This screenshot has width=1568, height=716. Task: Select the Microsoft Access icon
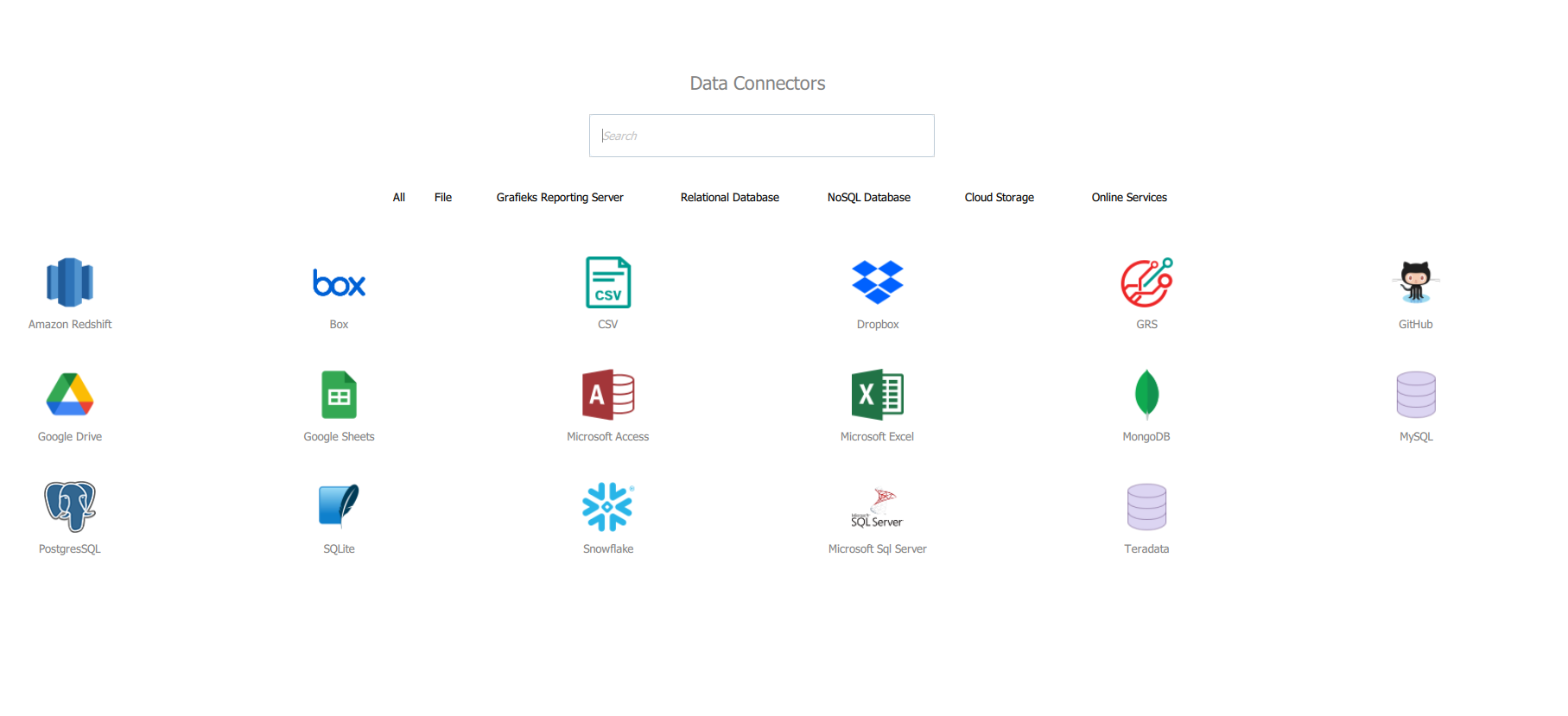coord(608,395)
